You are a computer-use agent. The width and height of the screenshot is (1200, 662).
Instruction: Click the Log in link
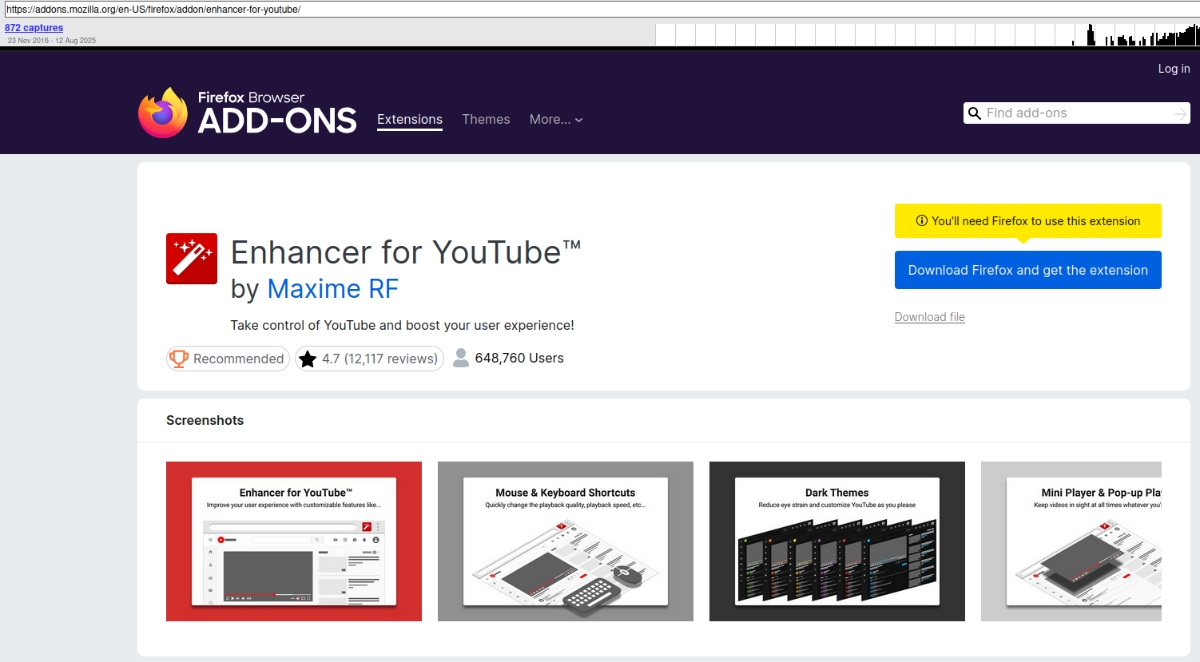coord(1174,69)
